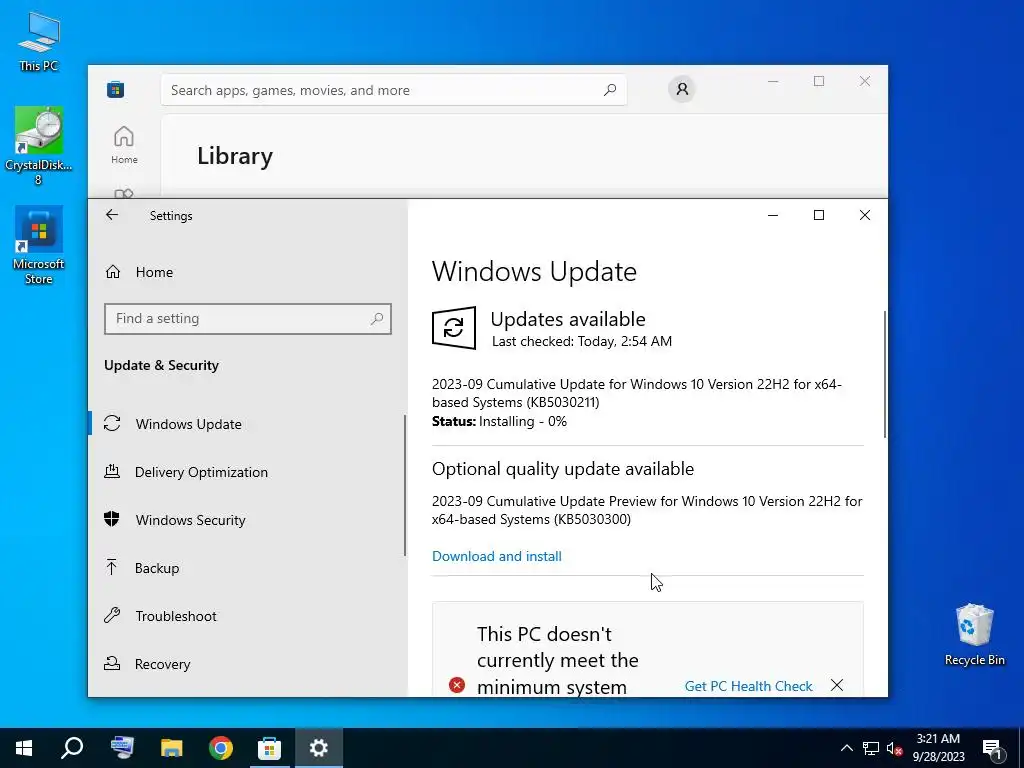Screen dimensions: 1024x768
Task: Click Microsoft Store logo icon in Store window
Action: click(116, 89)
